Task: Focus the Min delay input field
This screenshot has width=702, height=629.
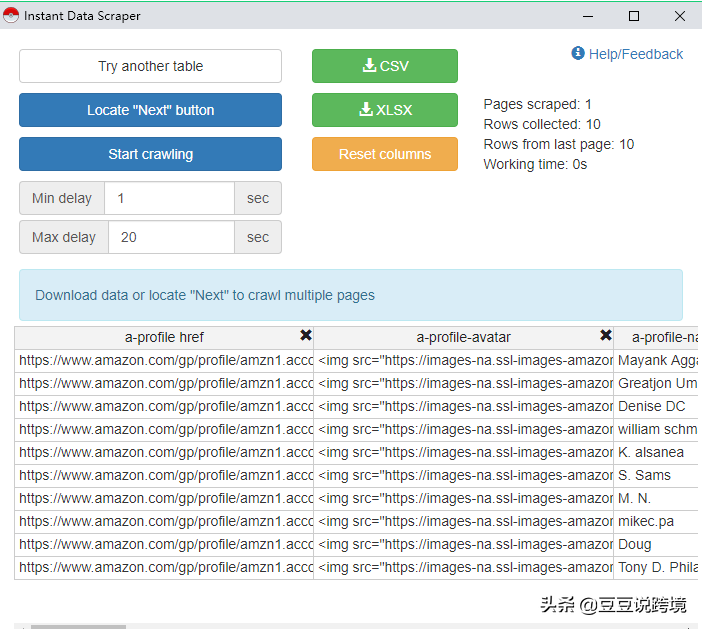Action: [x=169, y=198]
